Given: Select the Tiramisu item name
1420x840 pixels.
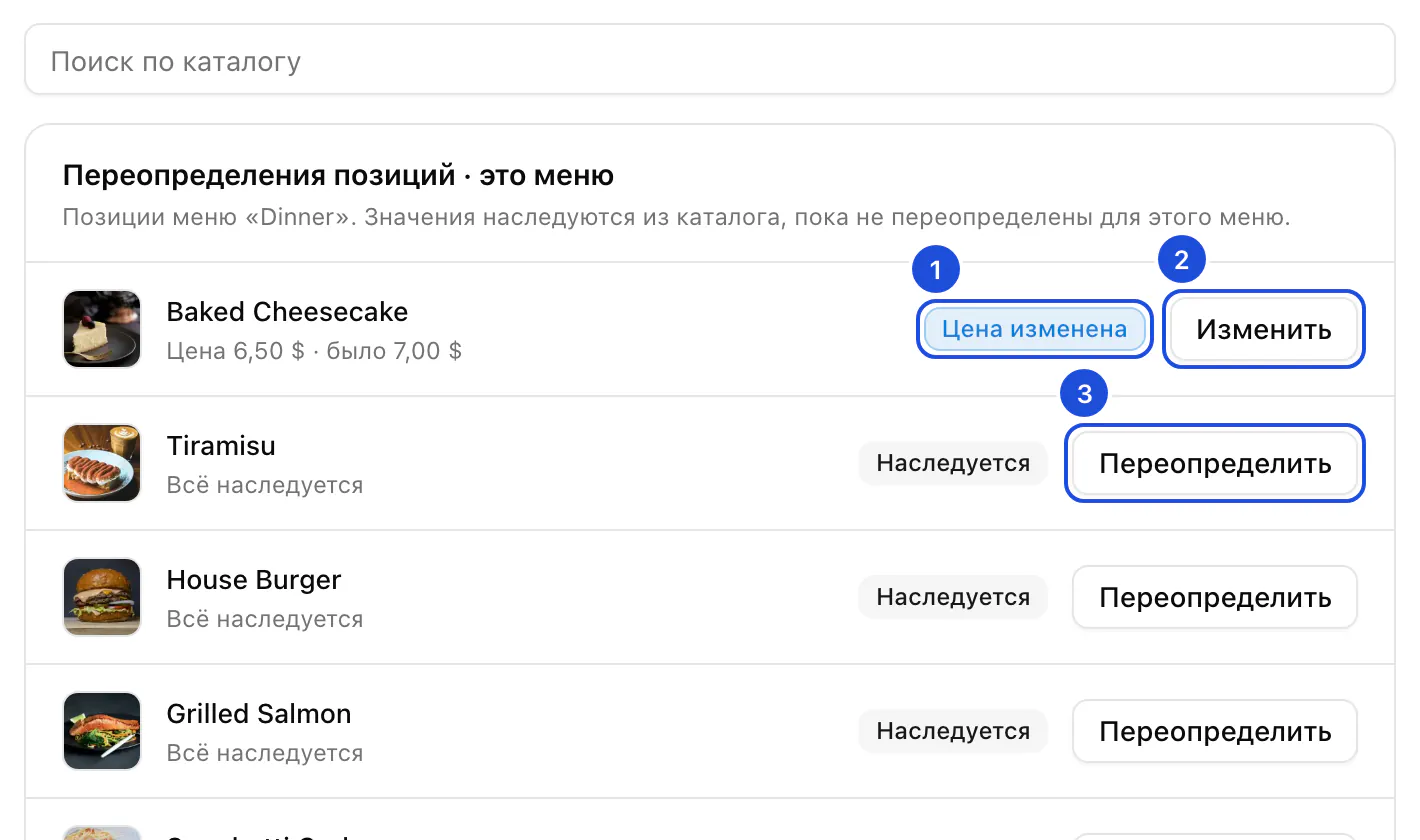Looking at the screenshot, I should (221, 446).
